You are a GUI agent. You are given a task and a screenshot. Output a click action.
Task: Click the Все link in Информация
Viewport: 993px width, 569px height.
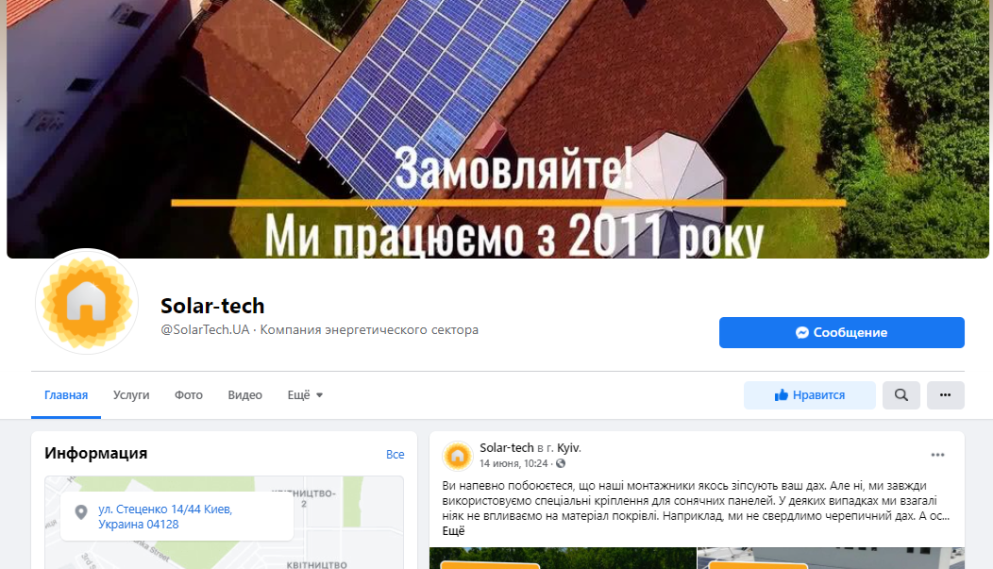[395, 454]
